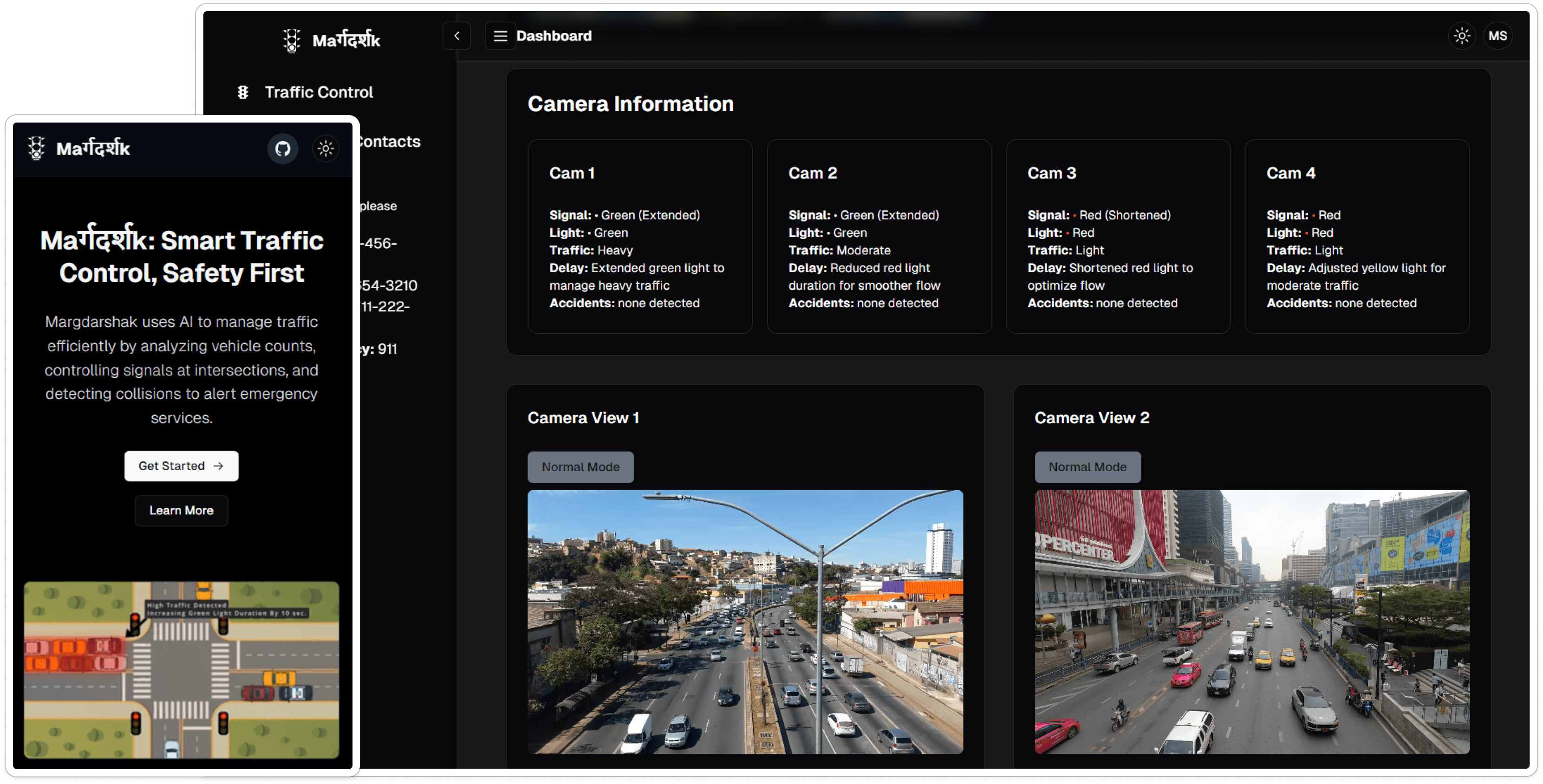Open the intersection simulation image on landing page
The image size is (1543, 784).
[181, 669]
